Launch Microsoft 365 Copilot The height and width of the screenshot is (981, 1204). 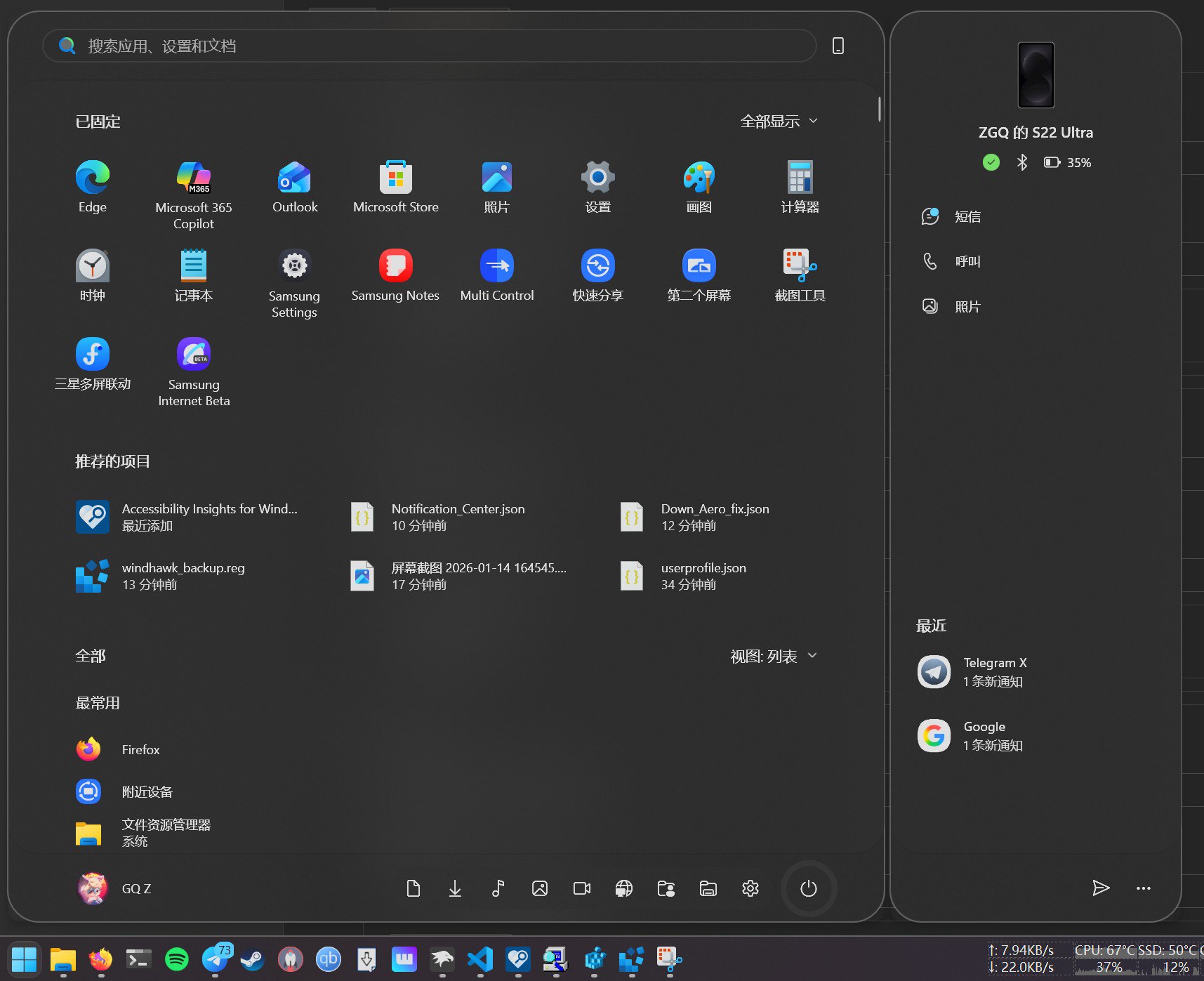pos(193,195)
